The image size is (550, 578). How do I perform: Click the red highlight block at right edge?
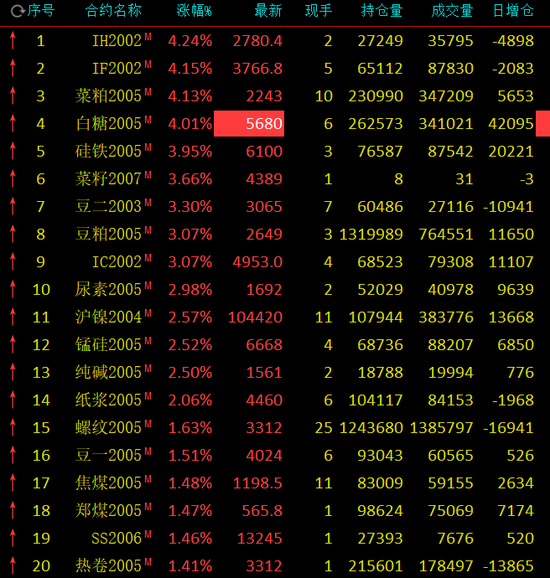(x=543, y=123)
